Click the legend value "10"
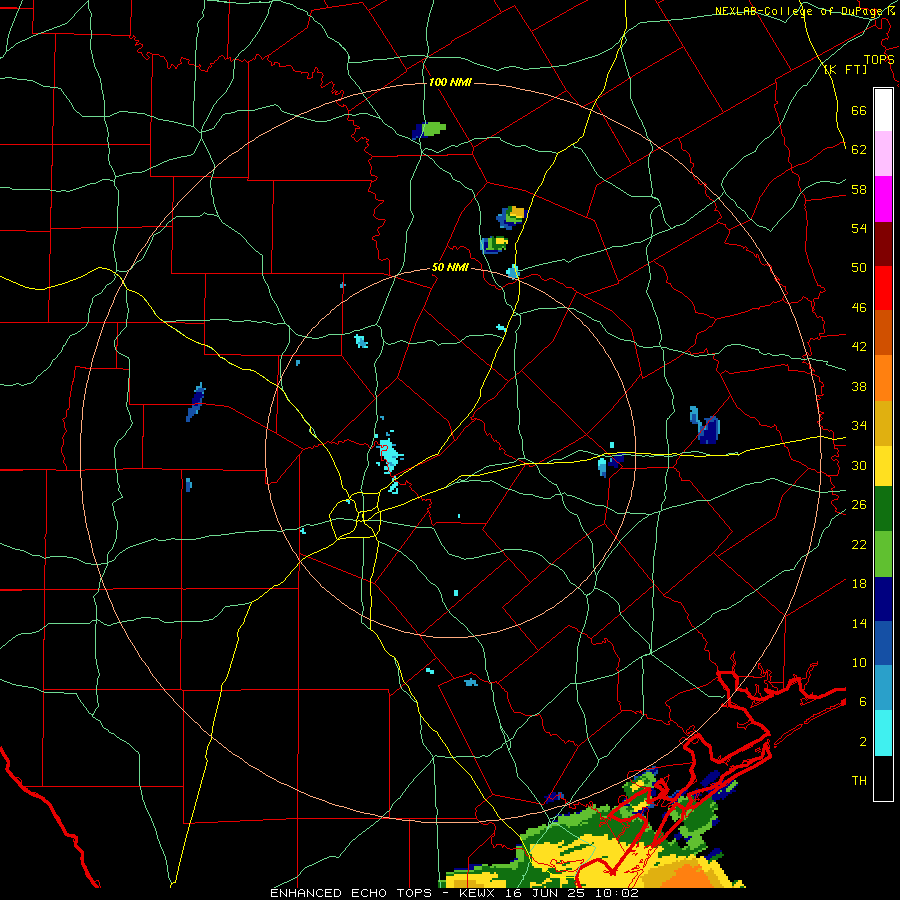Screen dimensions: 900x900 pos(859,662)
